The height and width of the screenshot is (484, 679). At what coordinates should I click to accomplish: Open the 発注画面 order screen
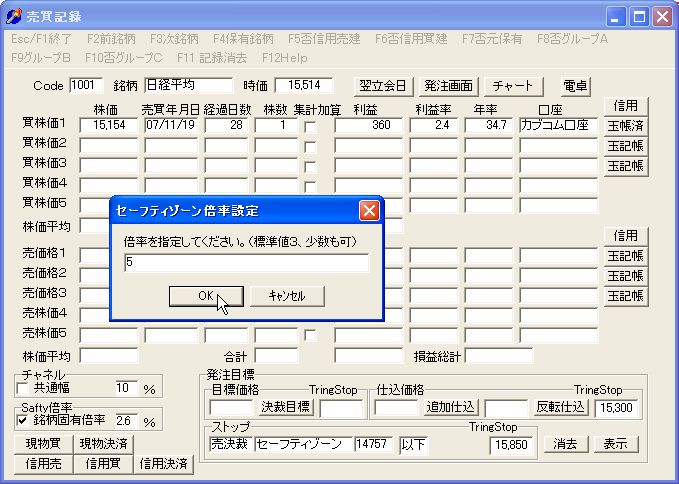point(448,86)
